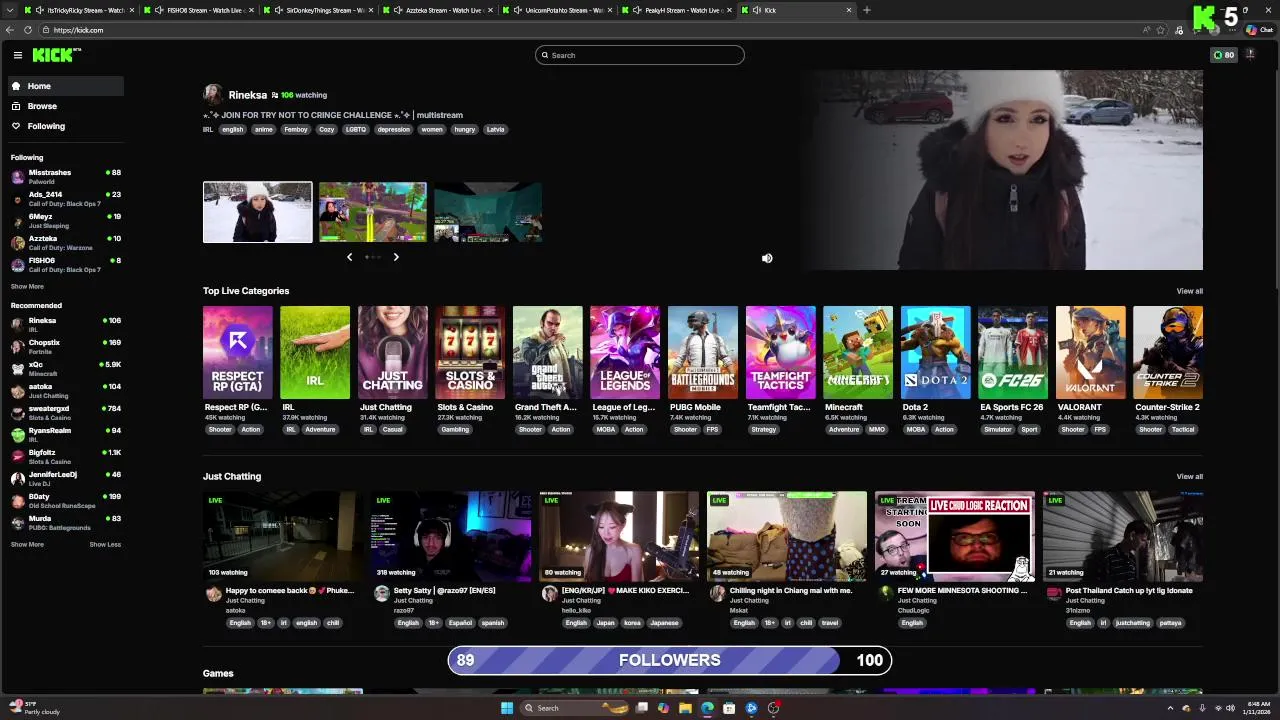Switch to PeakyH Stream browser tab

(675, 10)
